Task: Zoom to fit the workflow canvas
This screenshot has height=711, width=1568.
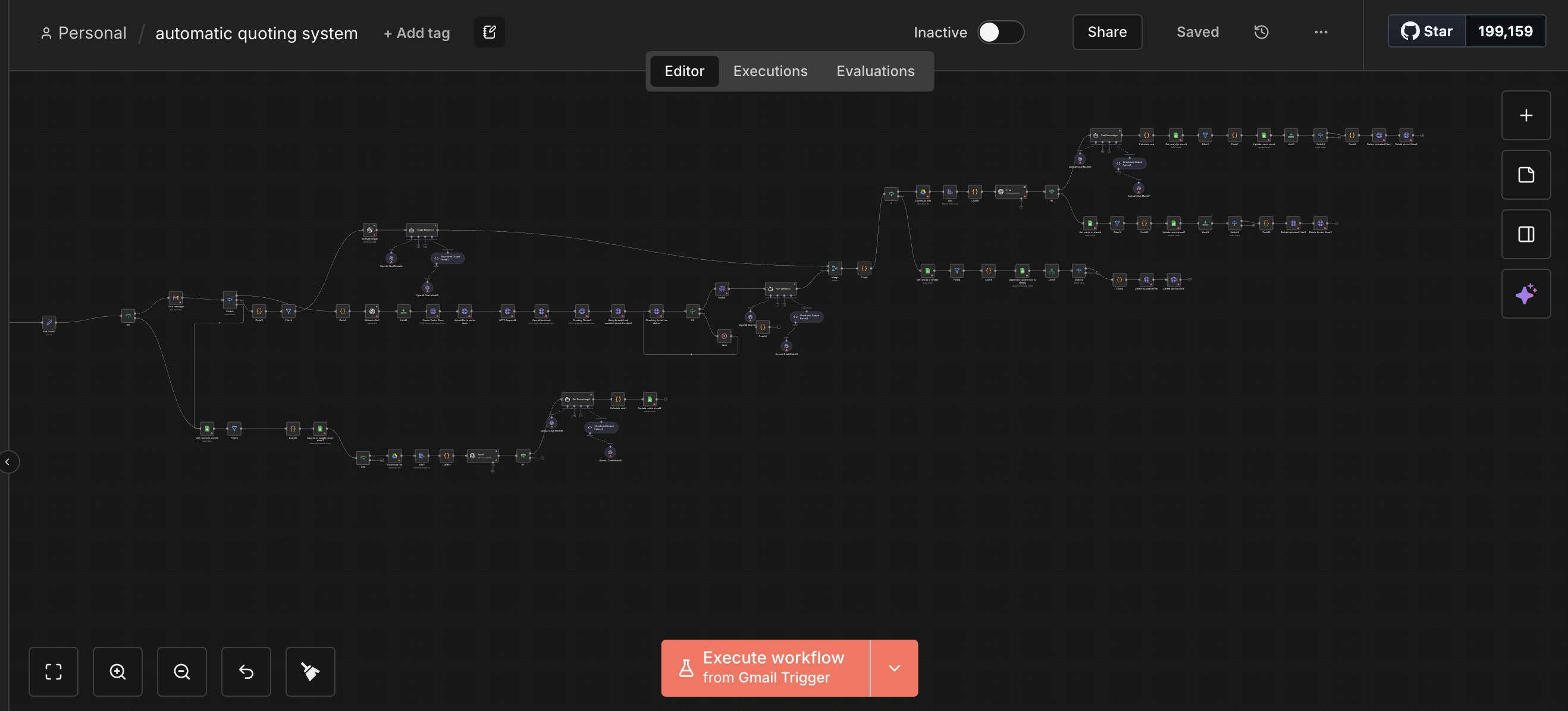Action: tap(54, 671)
